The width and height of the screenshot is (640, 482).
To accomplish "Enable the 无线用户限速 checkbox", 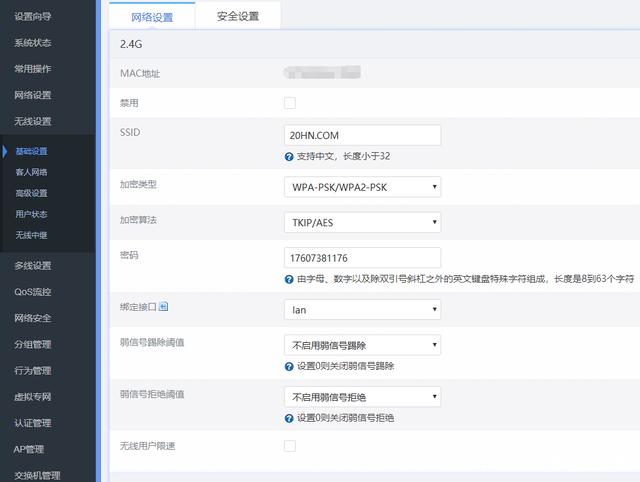I will pyautogui.click(x=290, y=445).
